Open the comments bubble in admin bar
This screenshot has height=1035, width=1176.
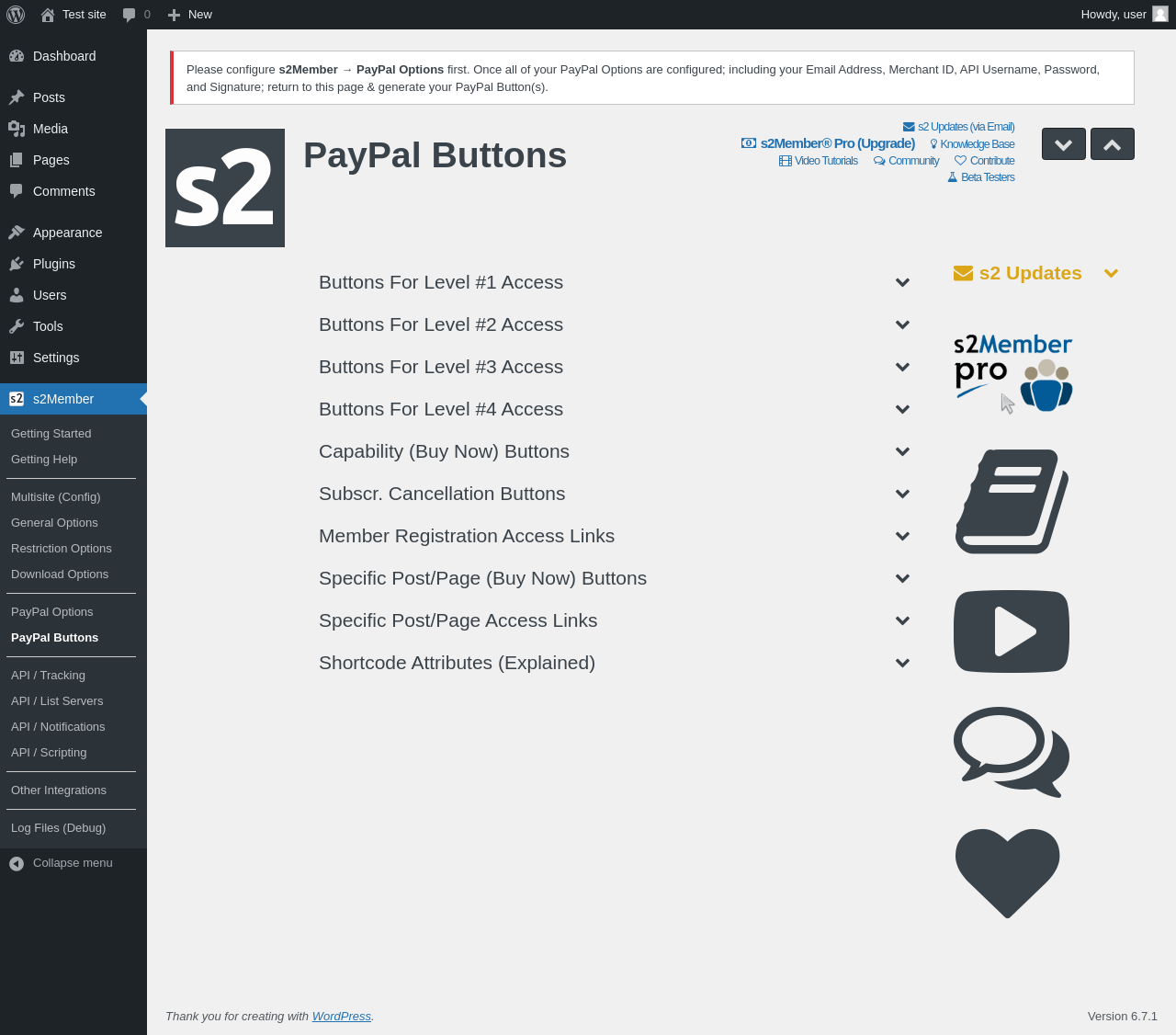click(136, 15)
